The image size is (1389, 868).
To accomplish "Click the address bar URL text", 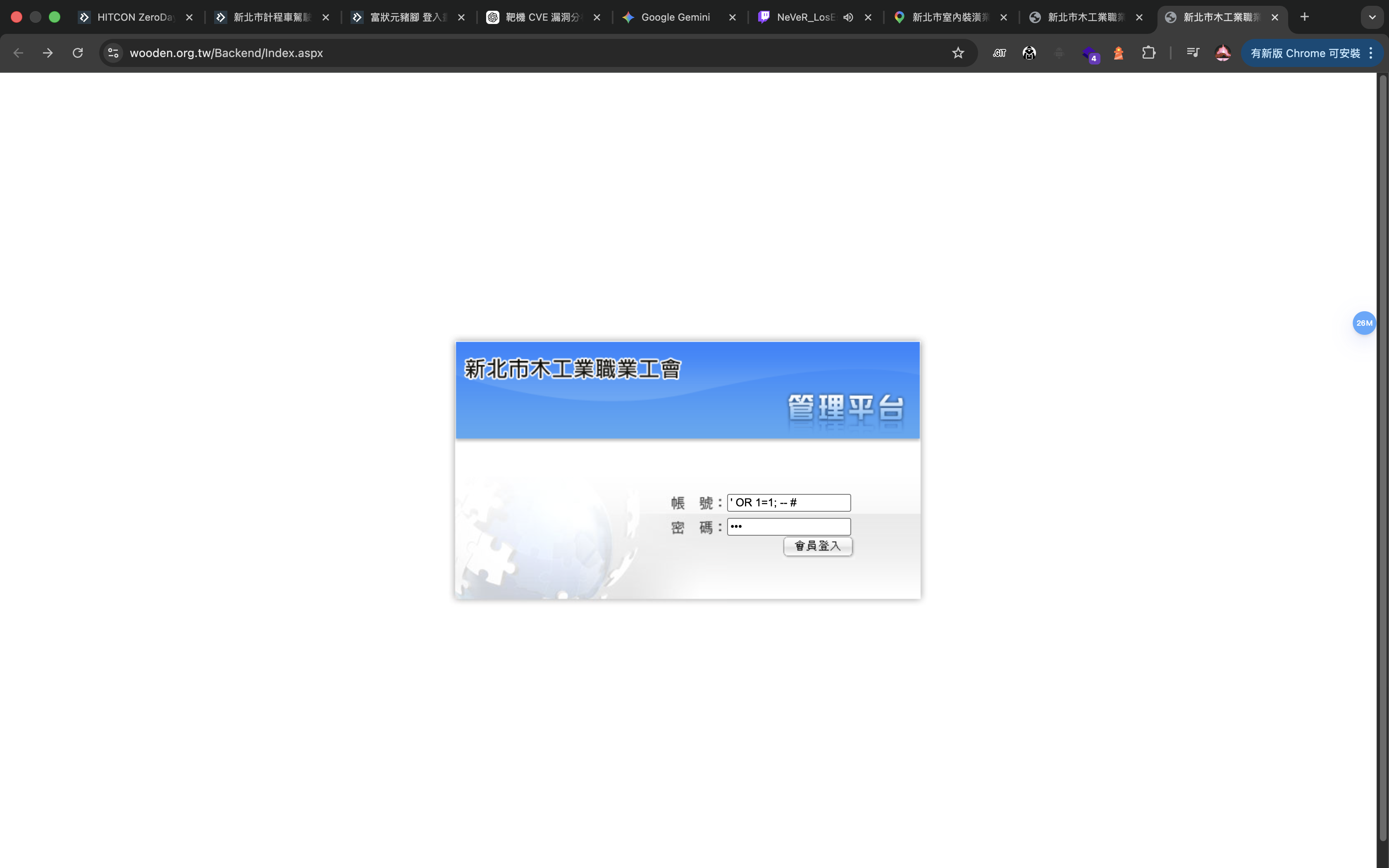I will point(226,53).
